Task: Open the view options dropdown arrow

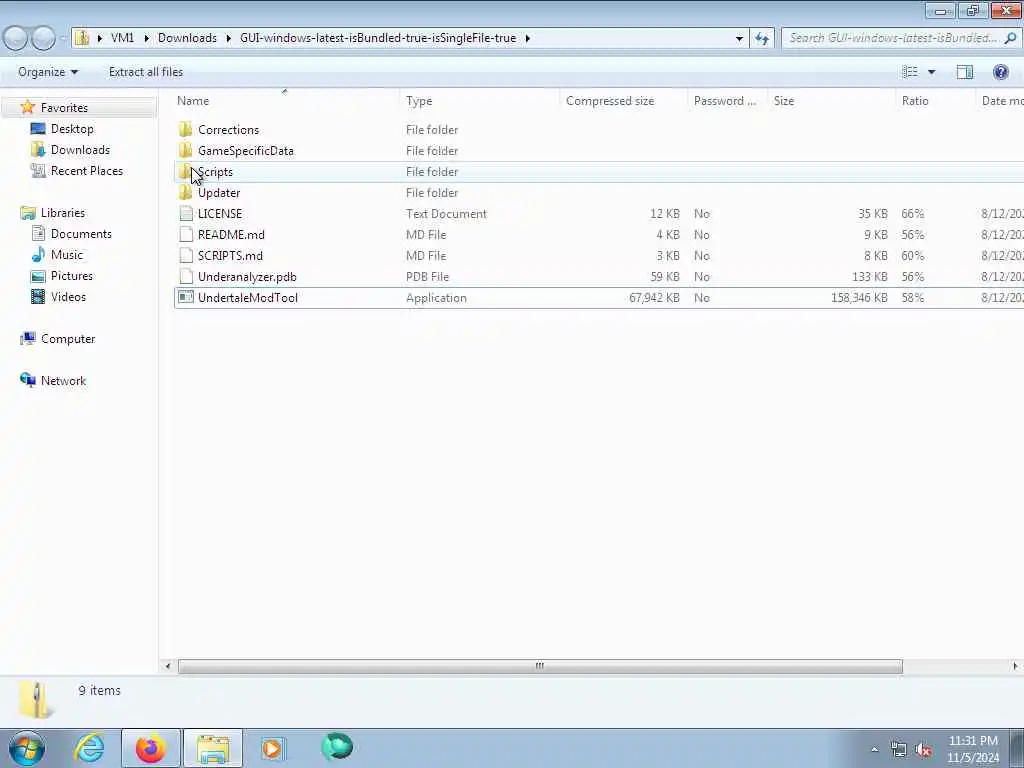Action: [x=931, y=72]
